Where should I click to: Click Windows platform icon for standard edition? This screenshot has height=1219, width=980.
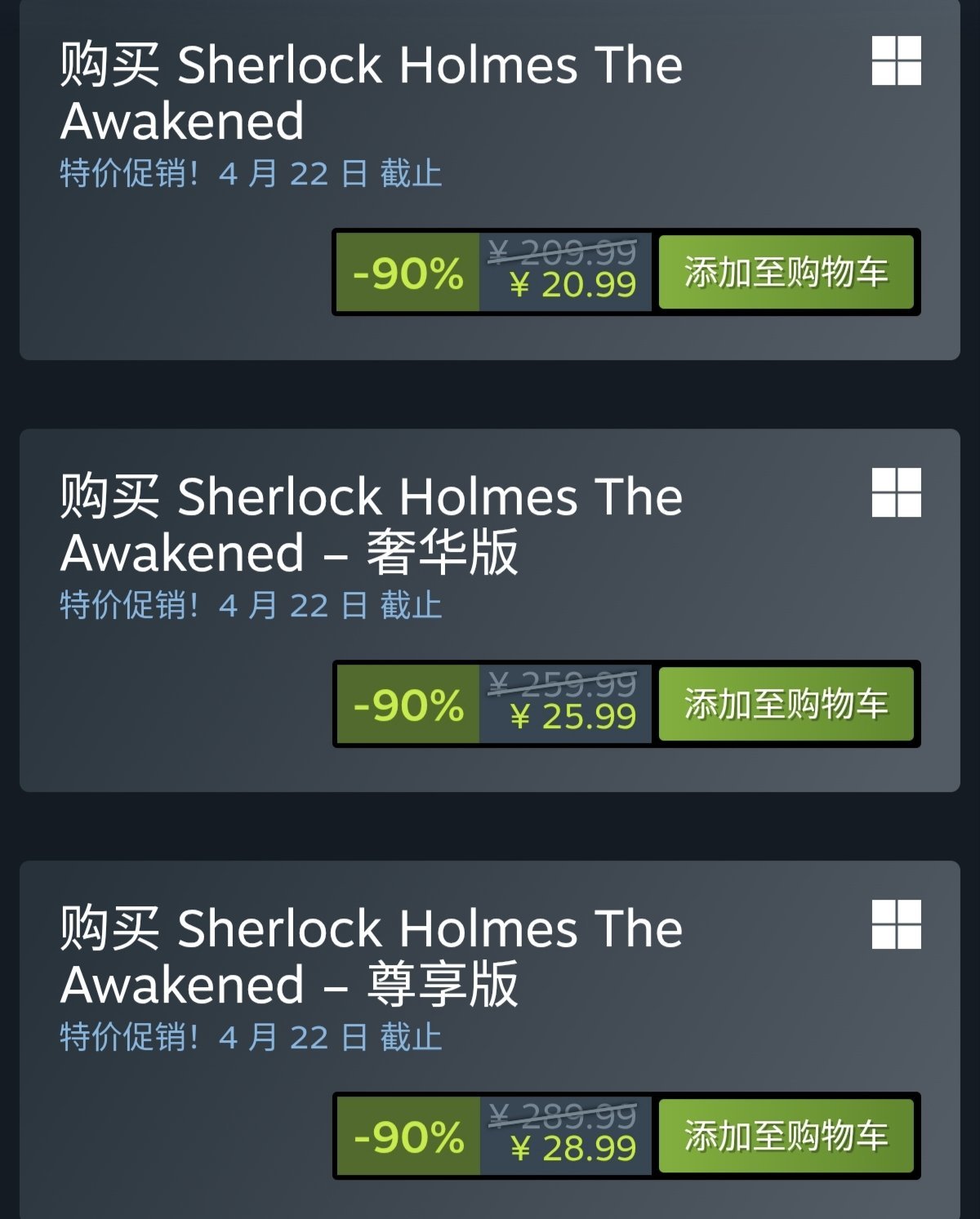click(896, 60)
